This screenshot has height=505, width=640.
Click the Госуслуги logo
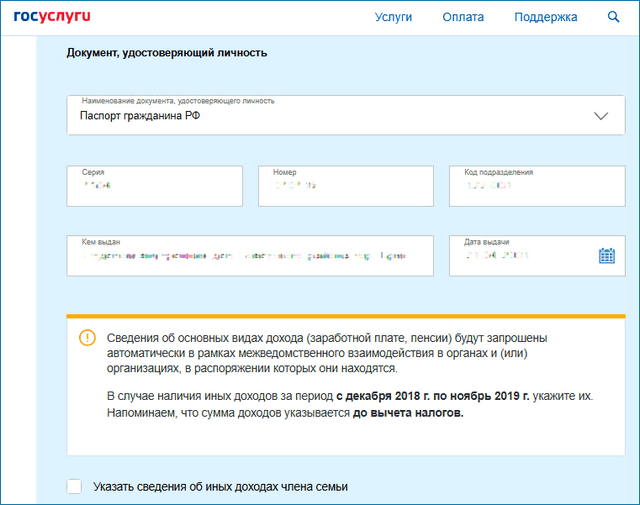tap(52, 17)
